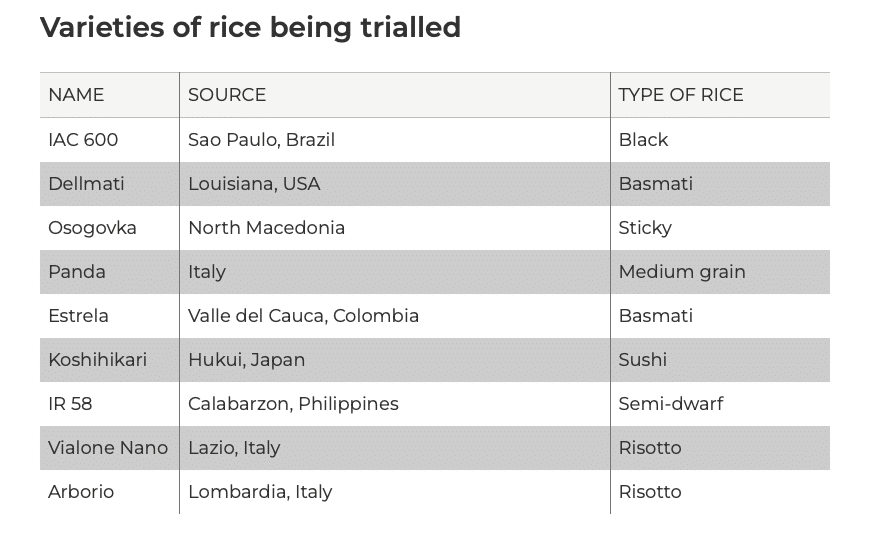Select the IAC 600 name cell
This screenshot has width=886, height=552.
point(83,140)
